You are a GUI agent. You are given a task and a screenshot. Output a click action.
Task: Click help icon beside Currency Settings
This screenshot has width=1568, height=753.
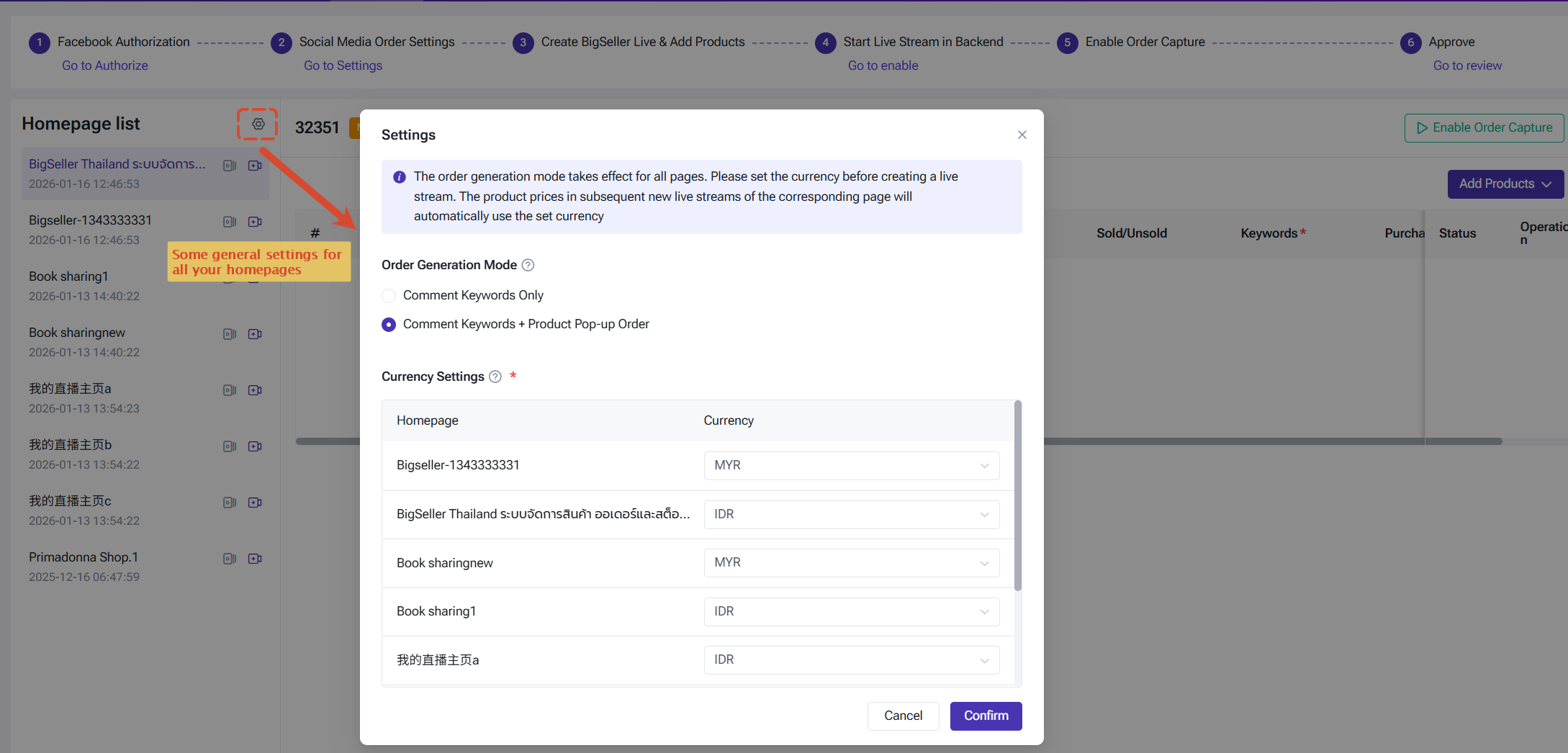click(495, 376)
